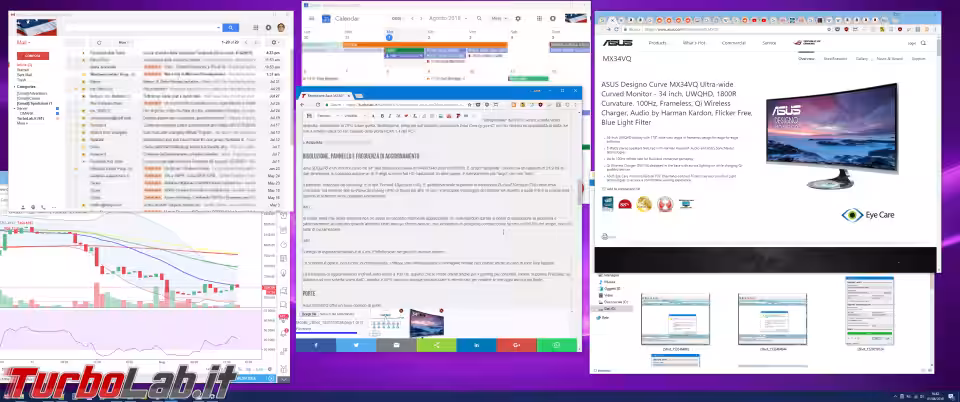Viewport: 960px width, 402px height.
Task: Click the 'Scegli file' upload button
Action: [309, 314]
